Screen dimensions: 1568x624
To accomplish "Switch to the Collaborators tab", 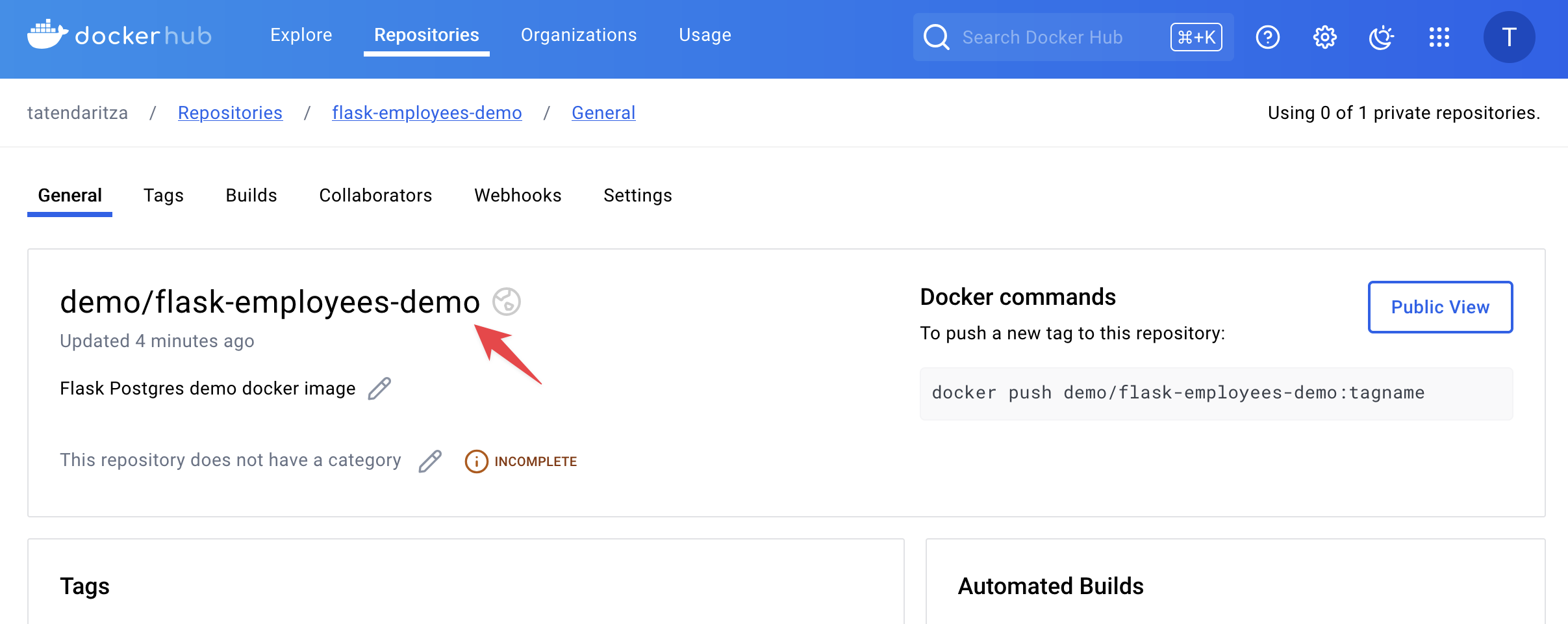I will (375, 196).
